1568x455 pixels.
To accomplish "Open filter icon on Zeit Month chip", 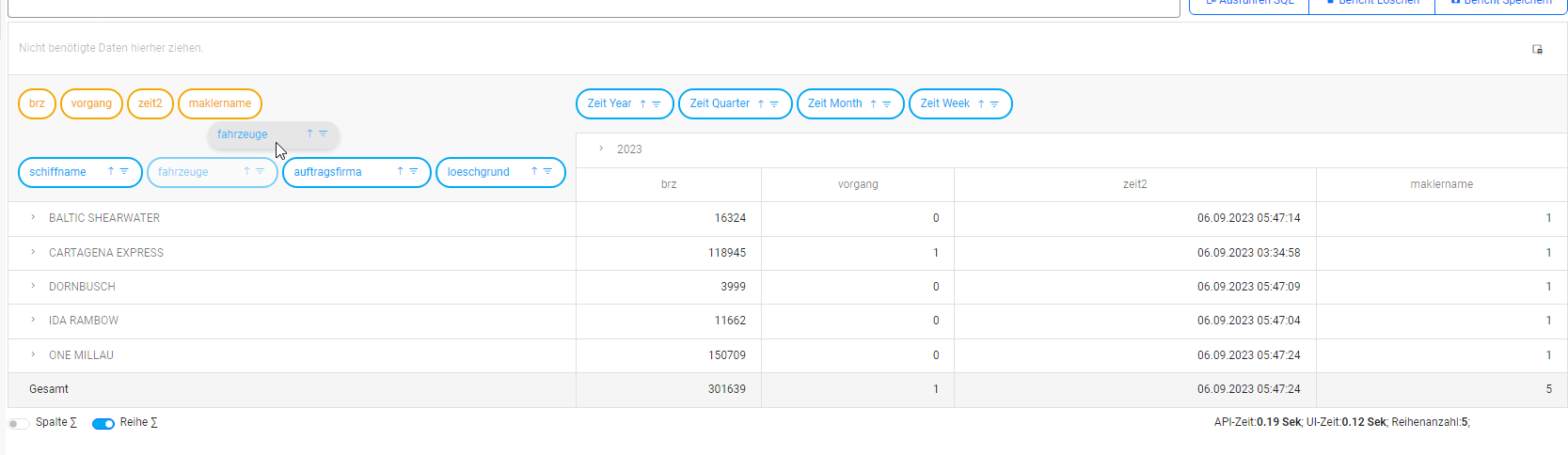I will 887,104.
